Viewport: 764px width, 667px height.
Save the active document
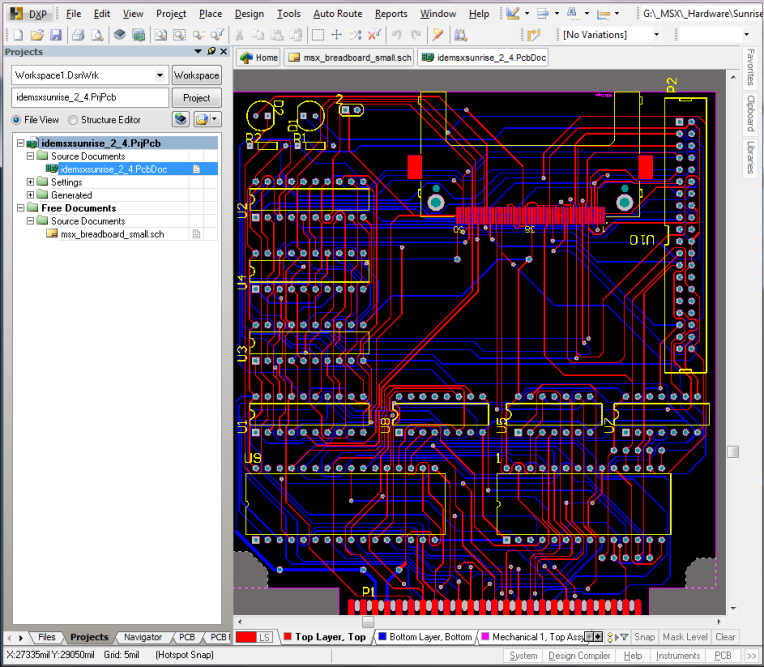56,35
